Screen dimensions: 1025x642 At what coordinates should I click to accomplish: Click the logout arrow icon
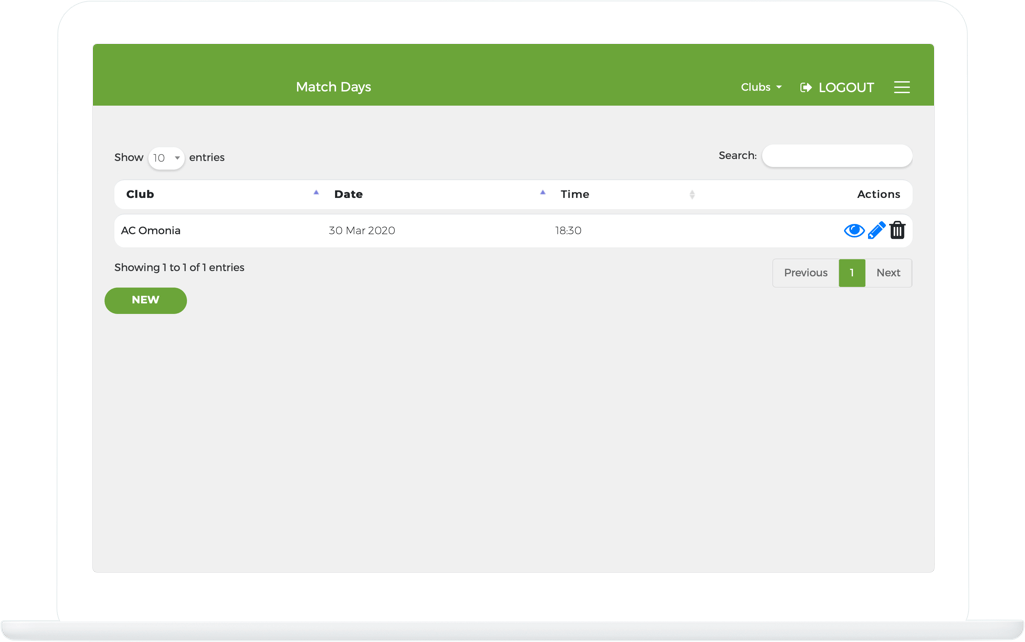point(806,88)
